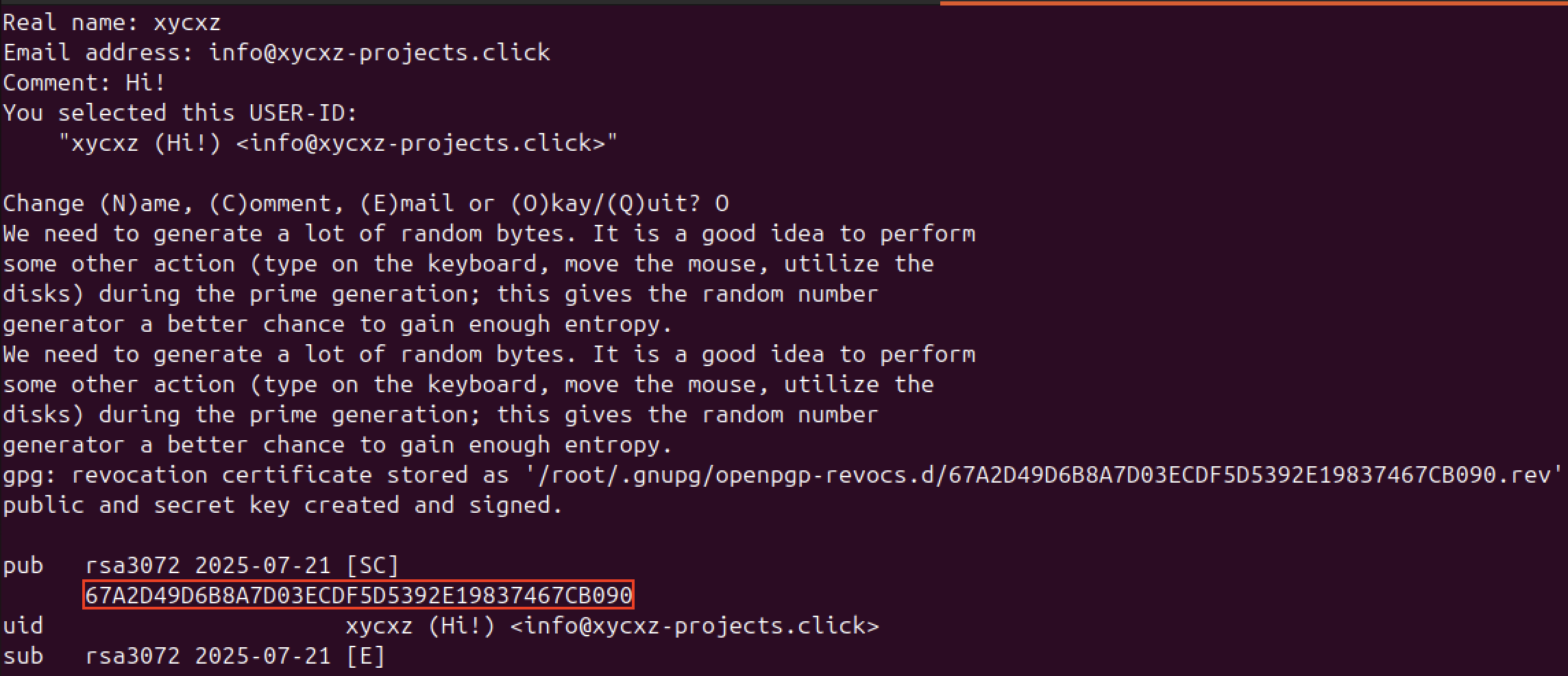The image size is (1568, 676).
Task: Click the "sub" label
Action: tap(23, 656)
